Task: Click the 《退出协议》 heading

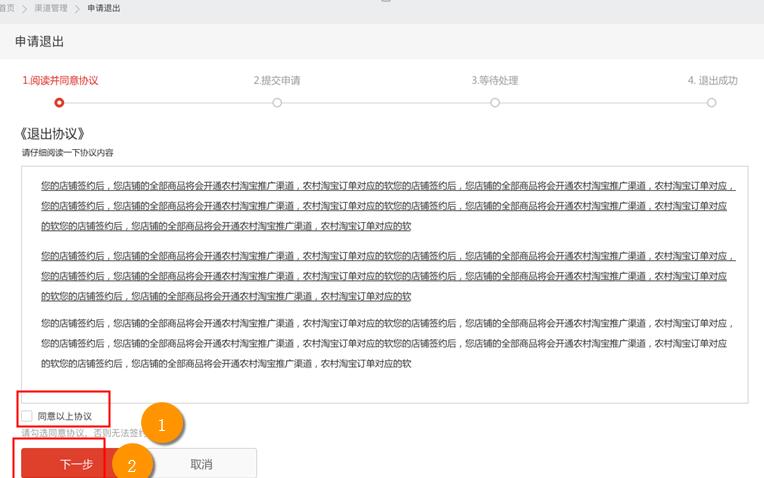Action: (x=53, y=134)
